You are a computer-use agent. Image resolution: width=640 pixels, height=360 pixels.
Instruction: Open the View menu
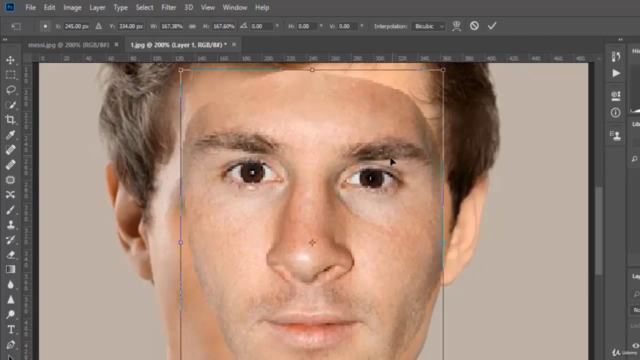coord(208,7)
